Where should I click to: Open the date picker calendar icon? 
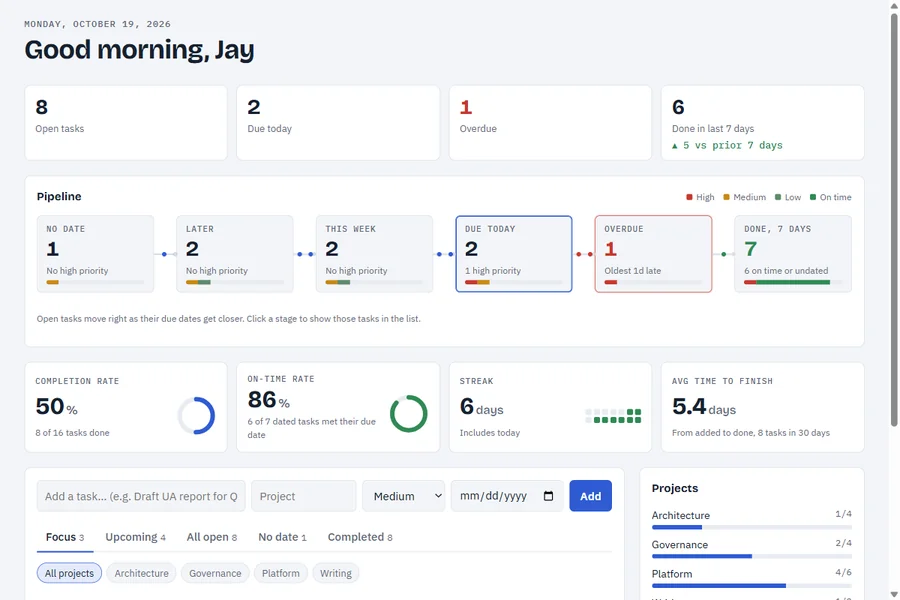(x=548, y=496)
